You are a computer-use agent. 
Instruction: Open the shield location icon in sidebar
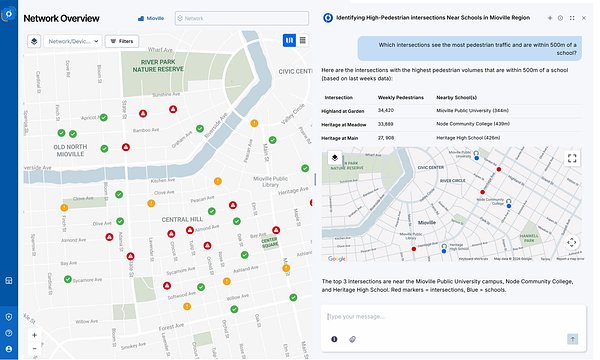click(x=9, y=317)
